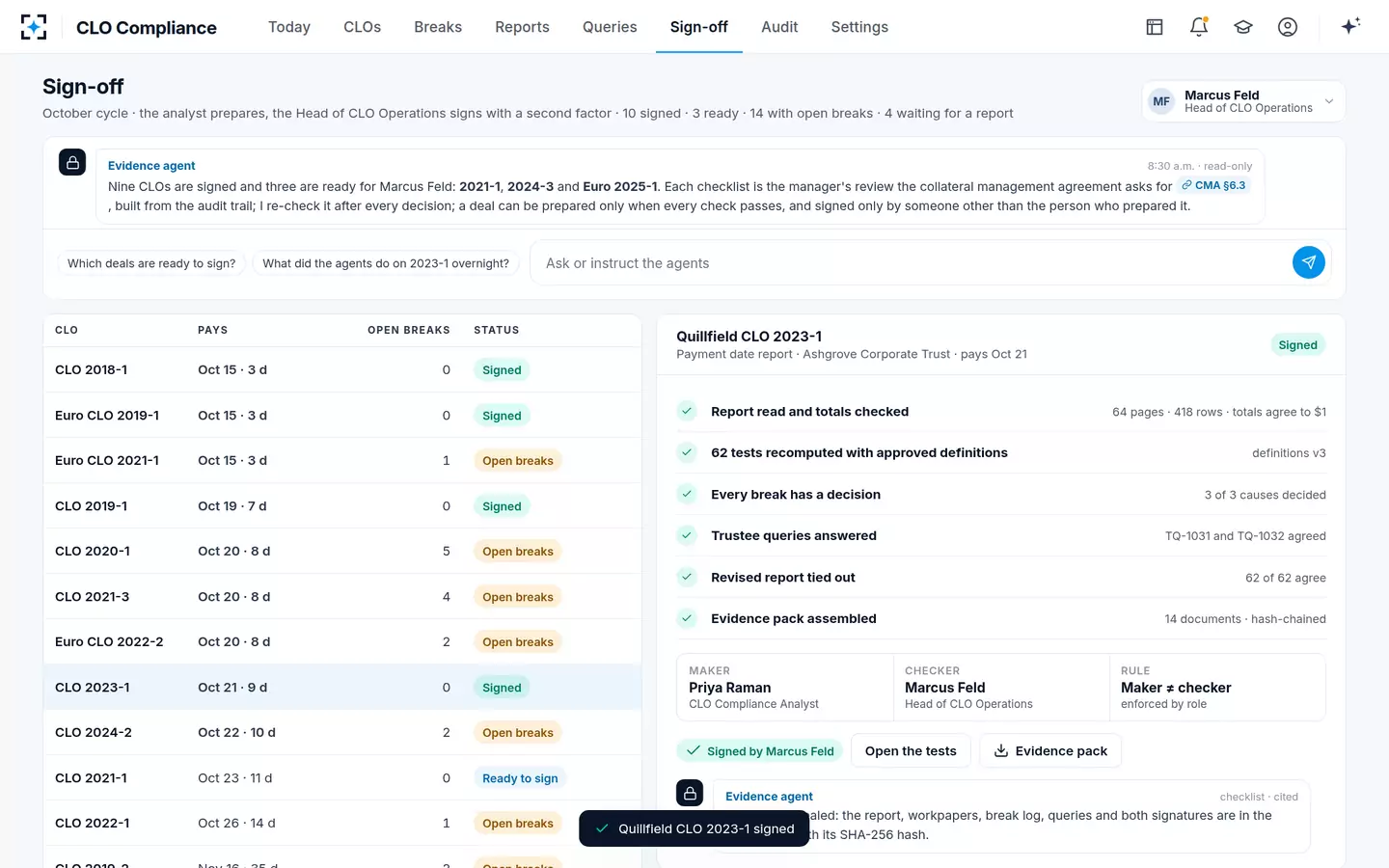1389x868 pixels.
Task: Open the user account icon
Action: click(1288, 27)
